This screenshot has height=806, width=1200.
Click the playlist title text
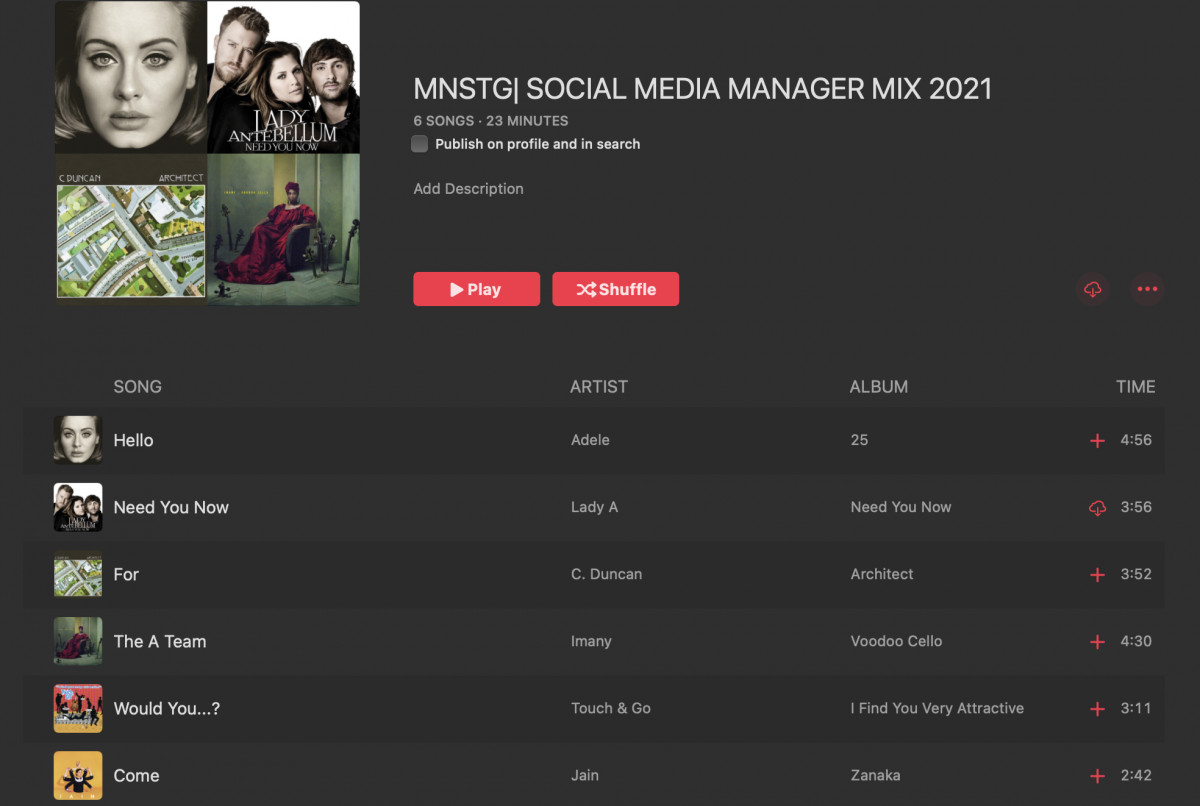703,89
